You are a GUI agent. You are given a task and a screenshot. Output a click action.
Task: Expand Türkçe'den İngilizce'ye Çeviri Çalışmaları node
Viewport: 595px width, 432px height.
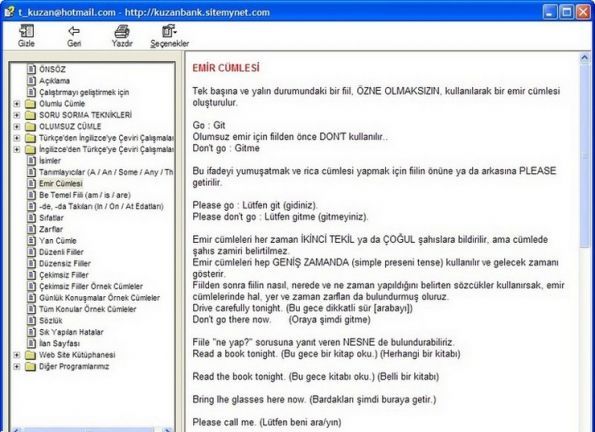pos(17,138)
